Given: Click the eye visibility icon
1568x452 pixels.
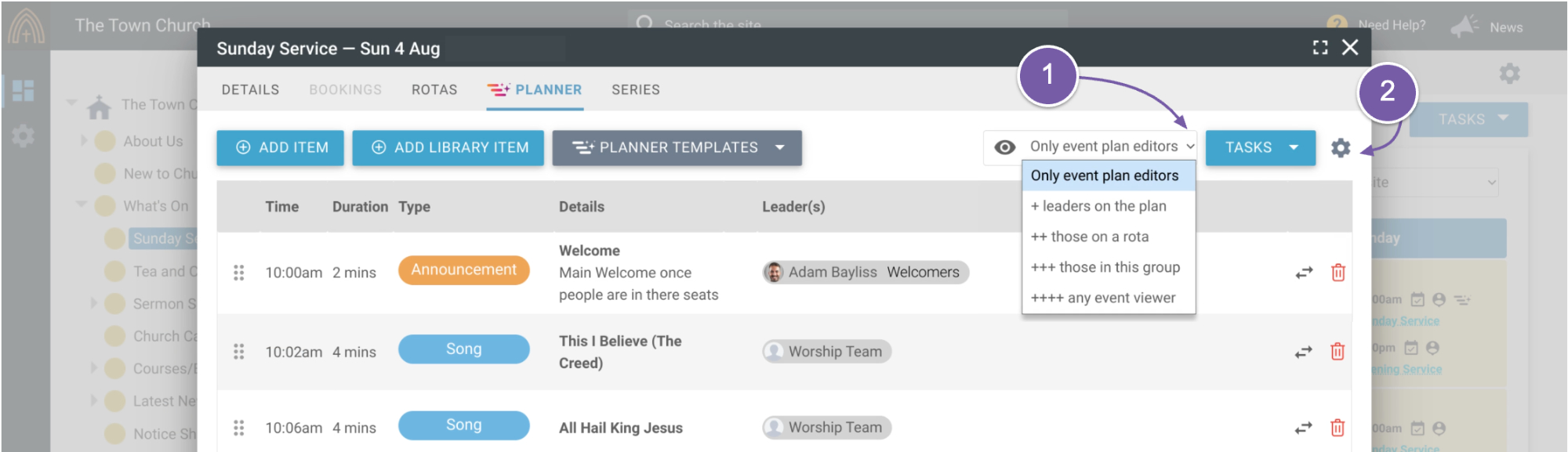Looking at the screenshot, I should [x=1004, y=147].
